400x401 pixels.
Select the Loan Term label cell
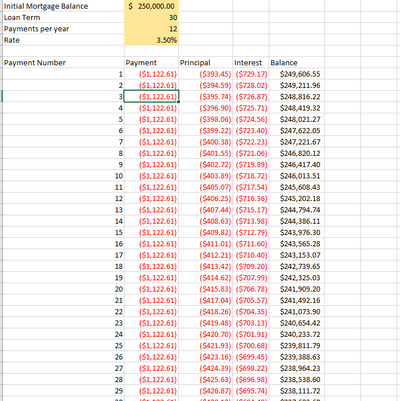tap(63, 18)
